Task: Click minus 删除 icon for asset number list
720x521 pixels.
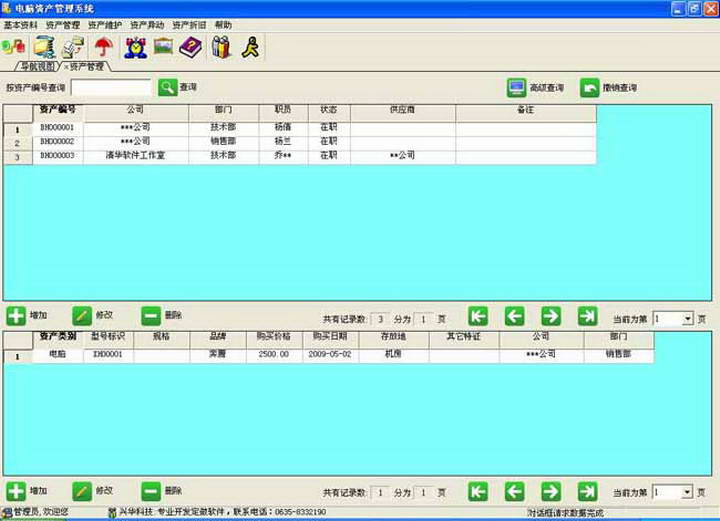Action: click(x=151, y=316)
